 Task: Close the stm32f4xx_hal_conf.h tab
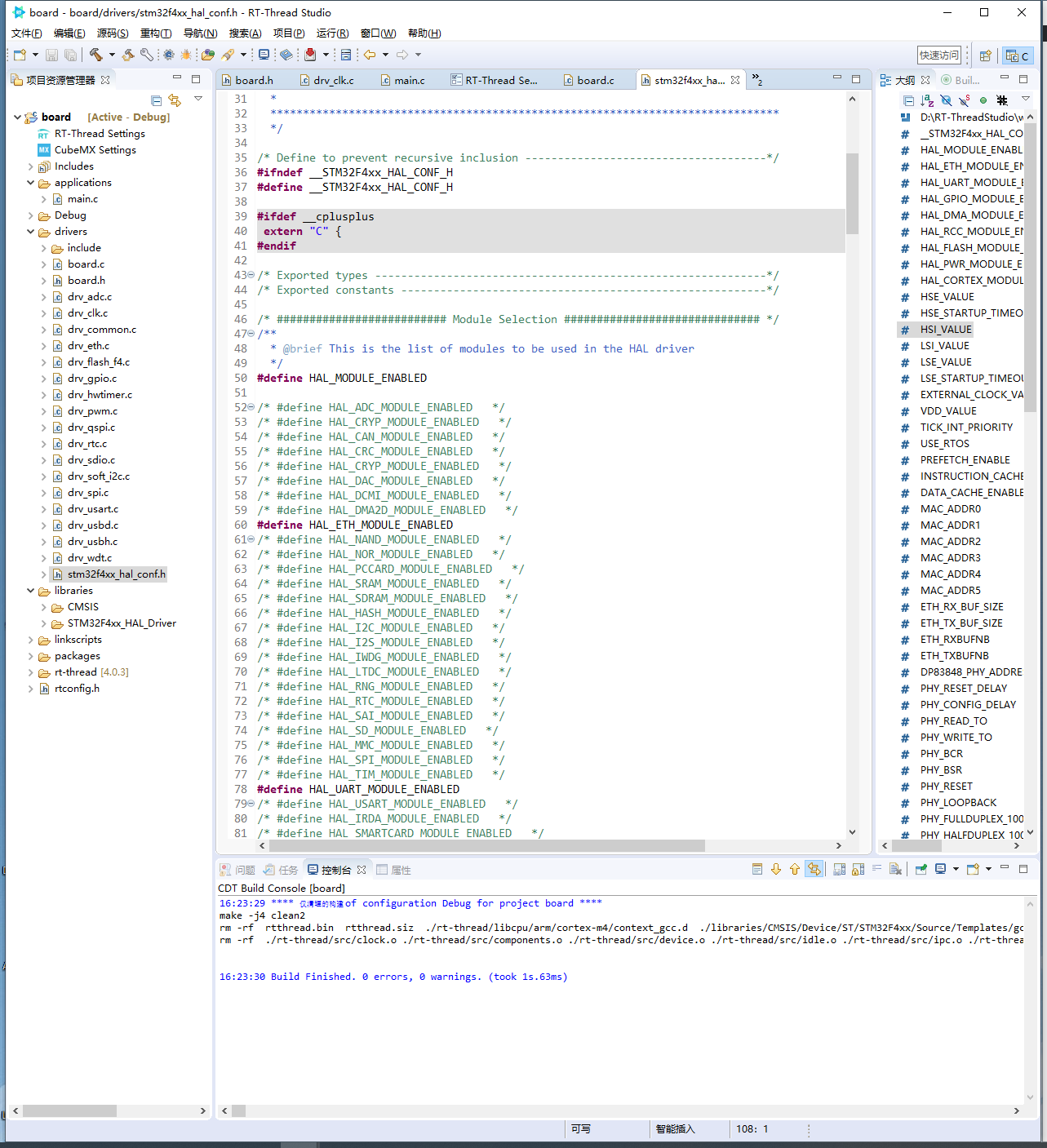click(735, 80)
